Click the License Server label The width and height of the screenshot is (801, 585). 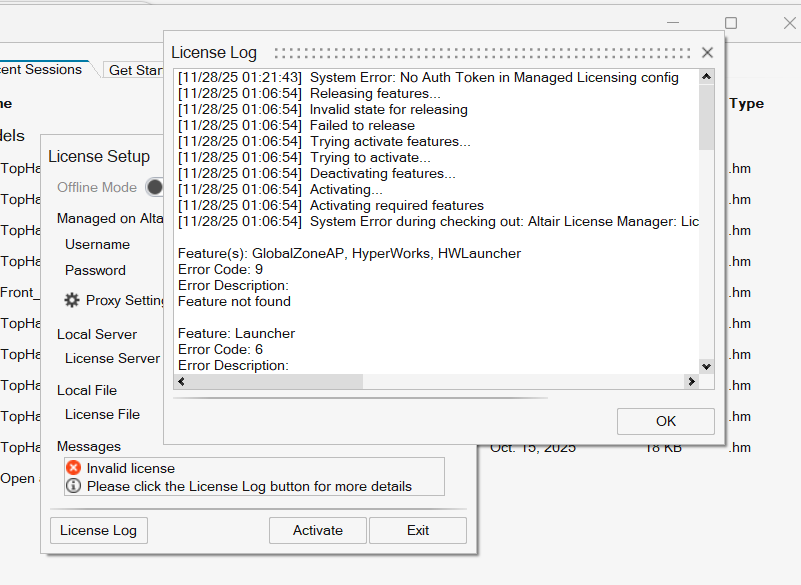point(112,359)
